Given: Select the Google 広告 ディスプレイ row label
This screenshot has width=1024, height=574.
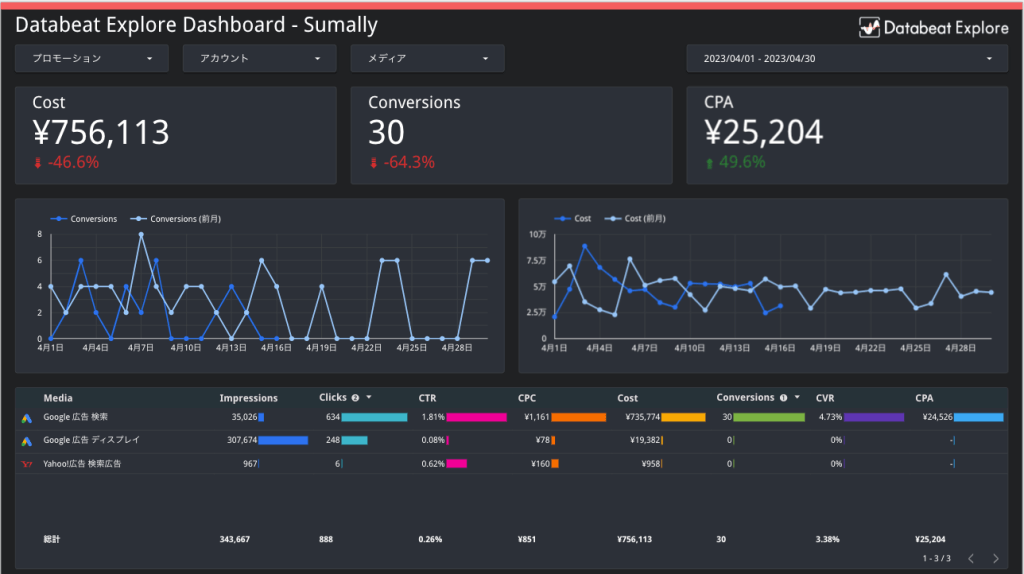Looking at the screenshot, I should point(91,440).
